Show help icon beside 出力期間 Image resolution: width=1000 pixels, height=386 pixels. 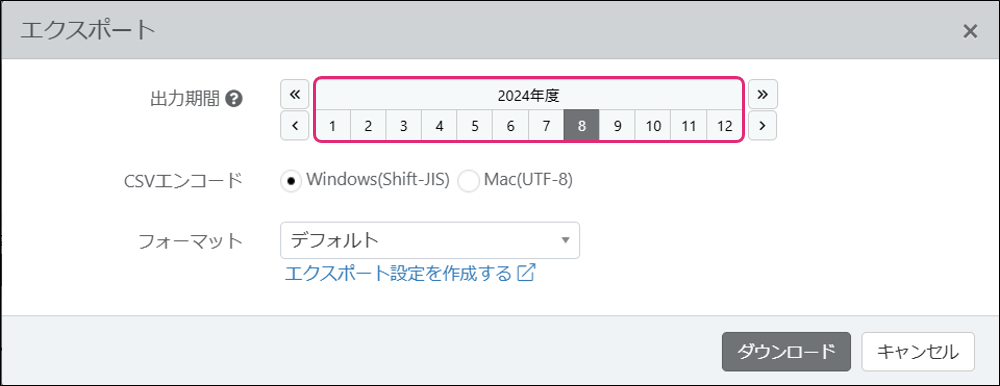coord(233,99)
